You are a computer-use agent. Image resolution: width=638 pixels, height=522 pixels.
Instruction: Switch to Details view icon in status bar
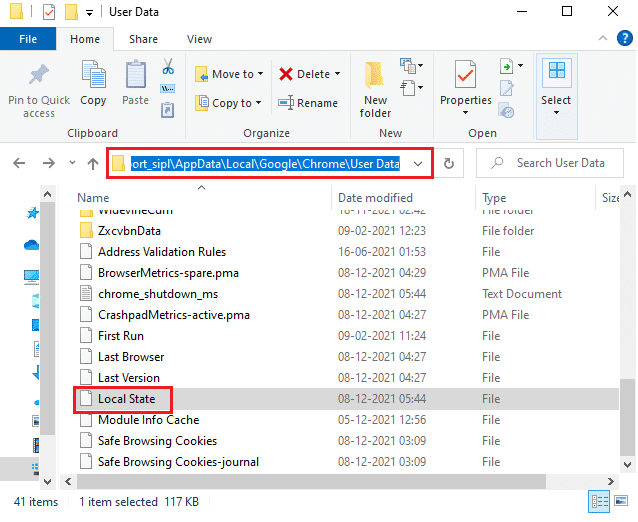click(599, 501)
